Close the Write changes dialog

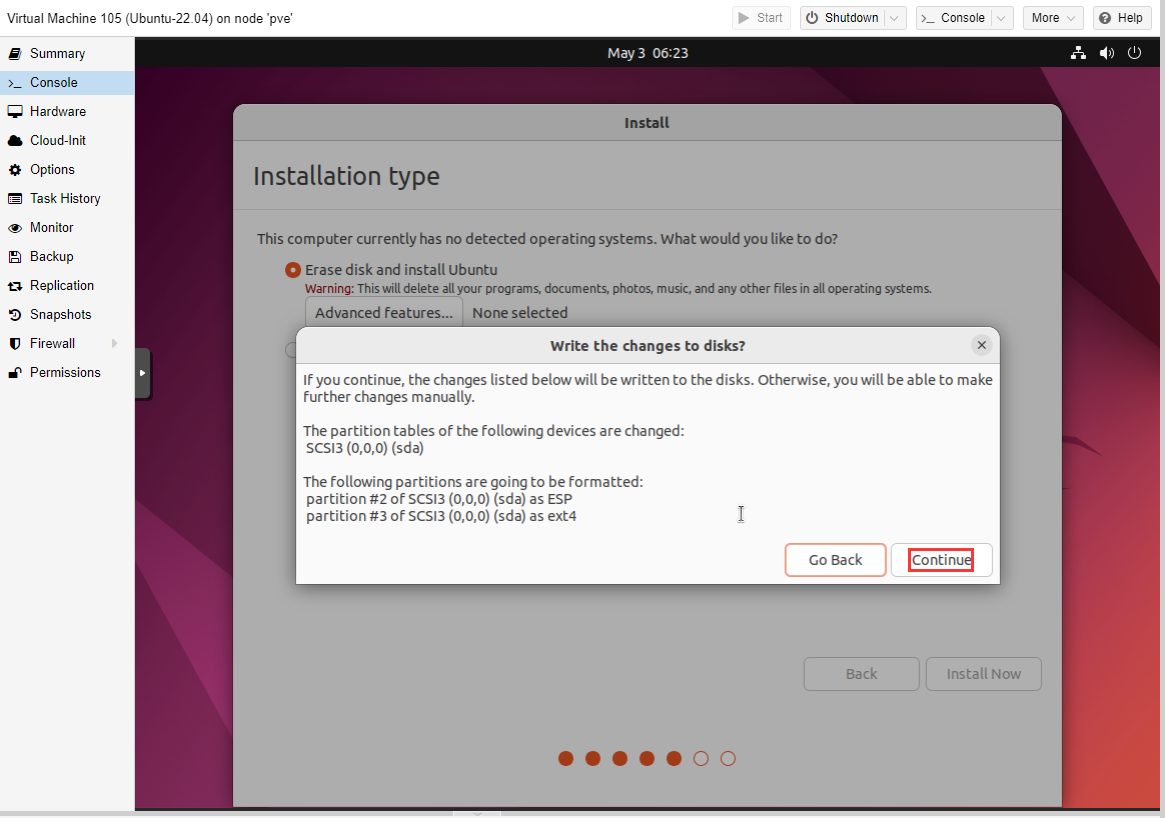coord(981,345)
